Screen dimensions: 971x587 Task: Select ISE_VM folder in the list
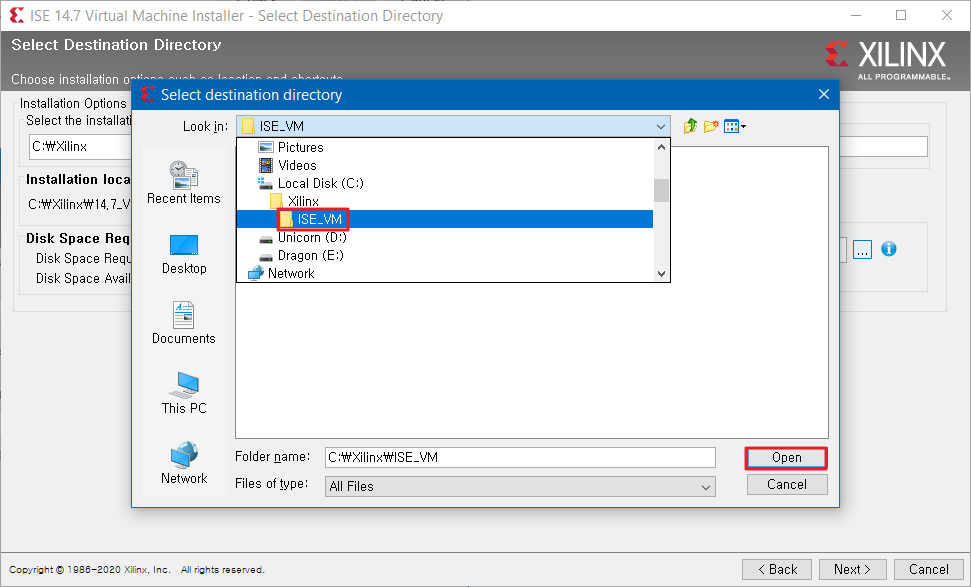tap(445, 219)
